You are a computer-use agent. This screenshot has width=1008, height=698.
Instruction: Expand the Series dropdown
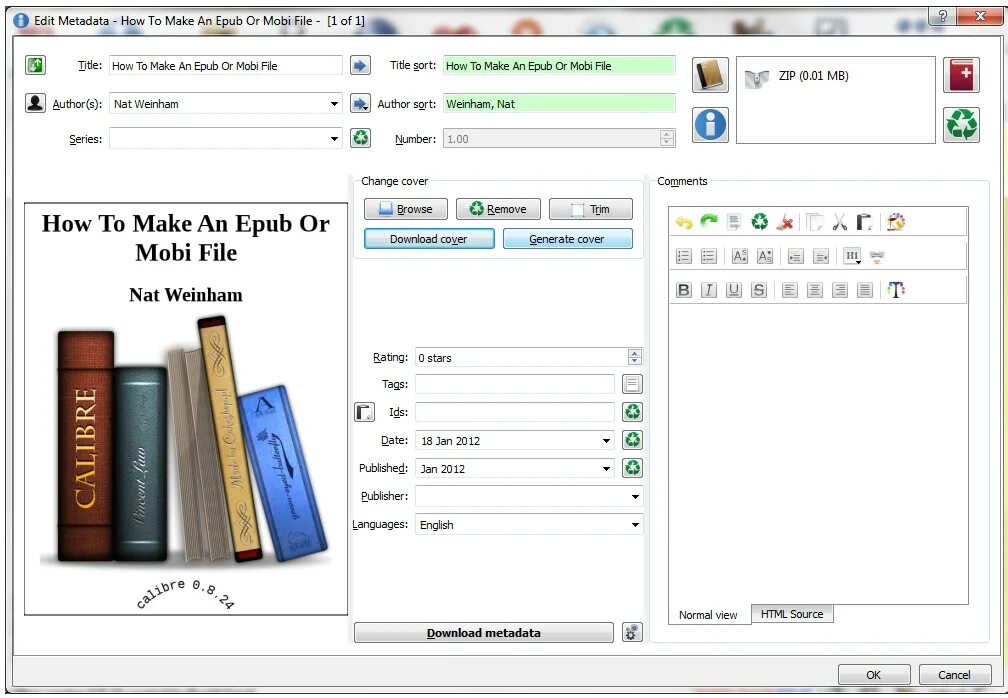click(334, 138)
